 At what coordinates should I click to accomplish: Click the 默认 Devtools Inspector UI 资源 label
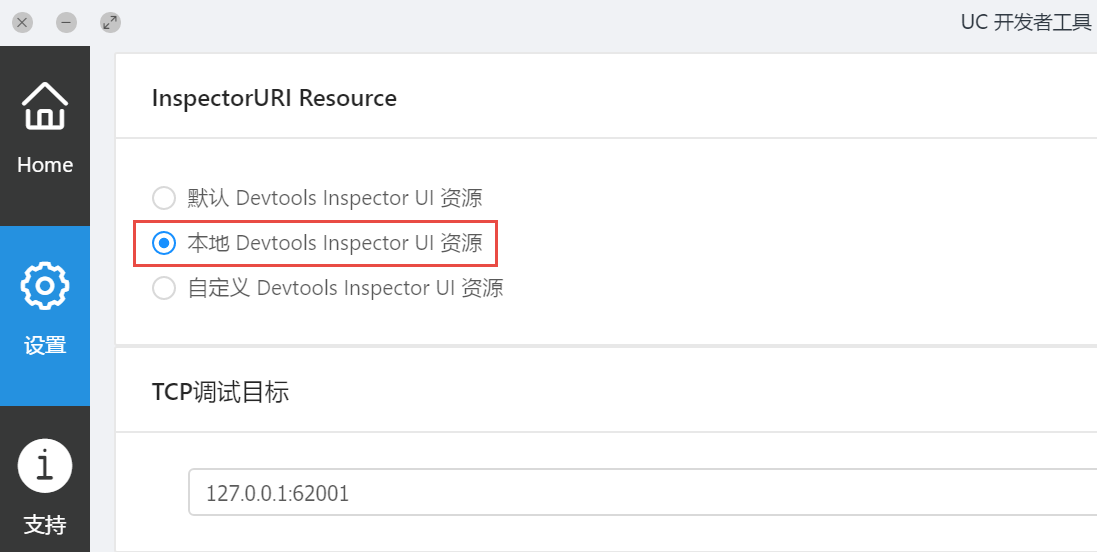pyautogui.click(x=335, y=198)
